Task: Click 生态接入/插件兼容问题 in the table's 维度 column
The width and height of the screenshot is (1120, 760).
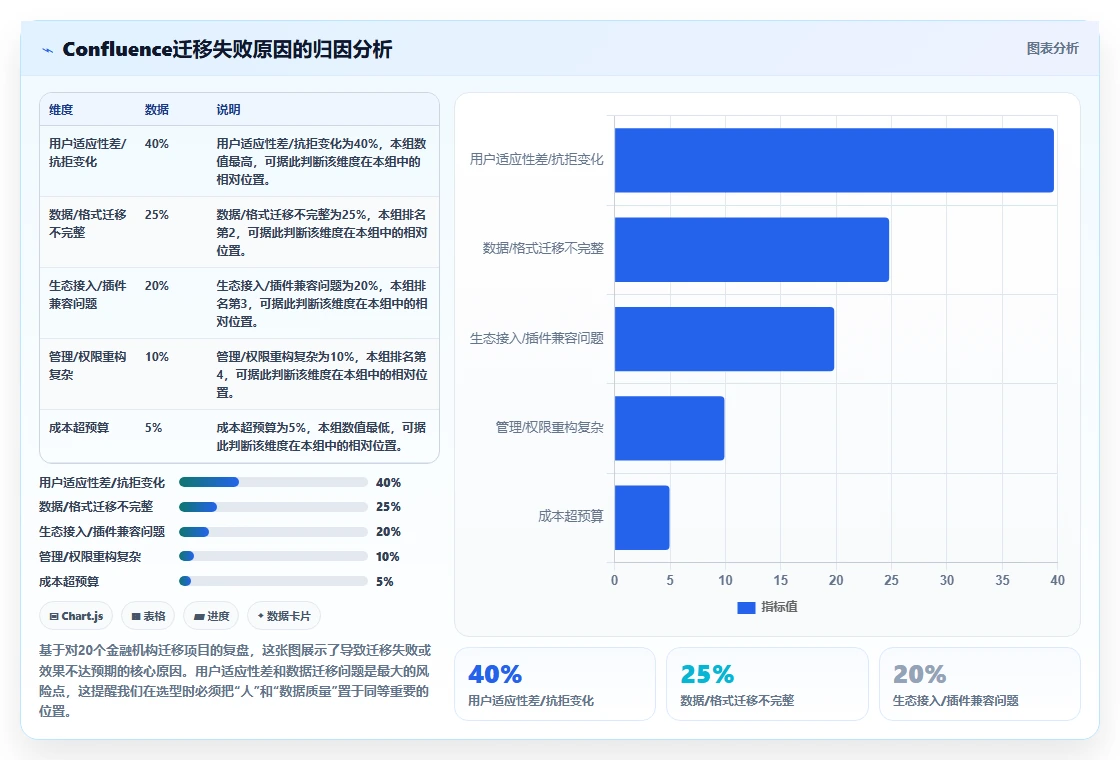Action: 87,294
